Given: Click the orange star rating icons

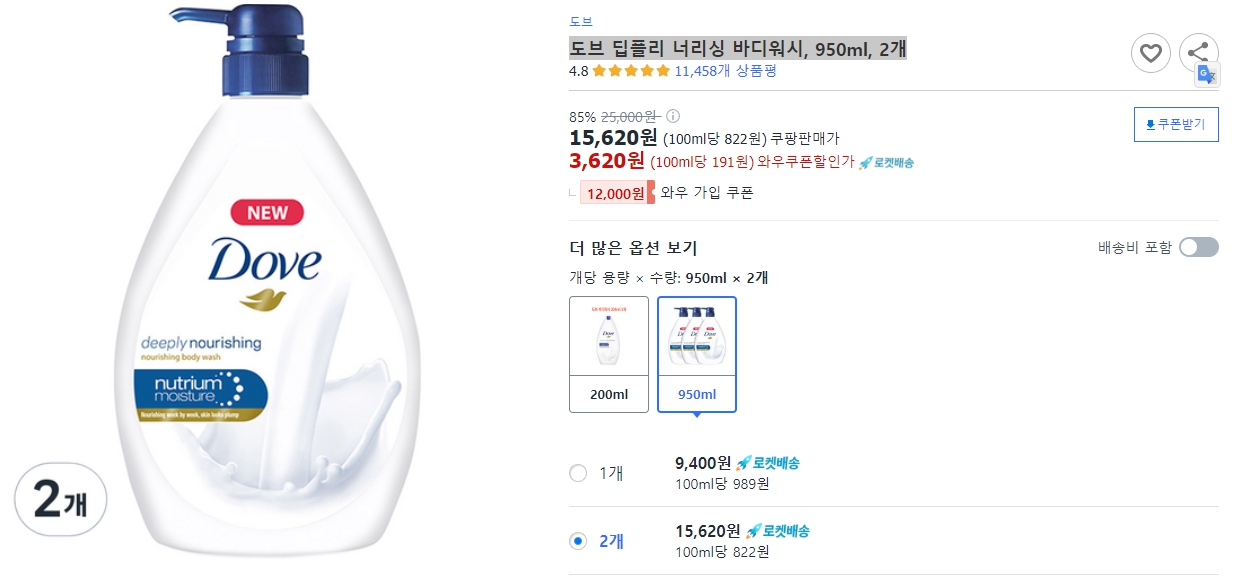Looking at the screenshot, I should (x=630, y=71).
